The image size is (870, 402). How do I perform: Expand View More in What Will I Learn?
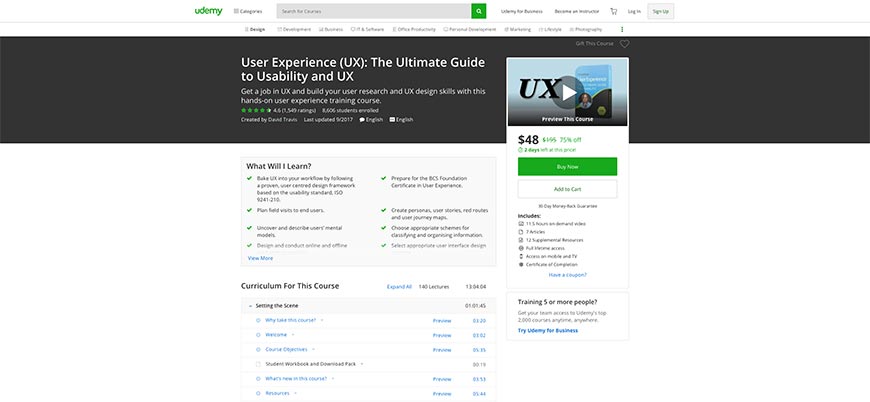(260, 258)
